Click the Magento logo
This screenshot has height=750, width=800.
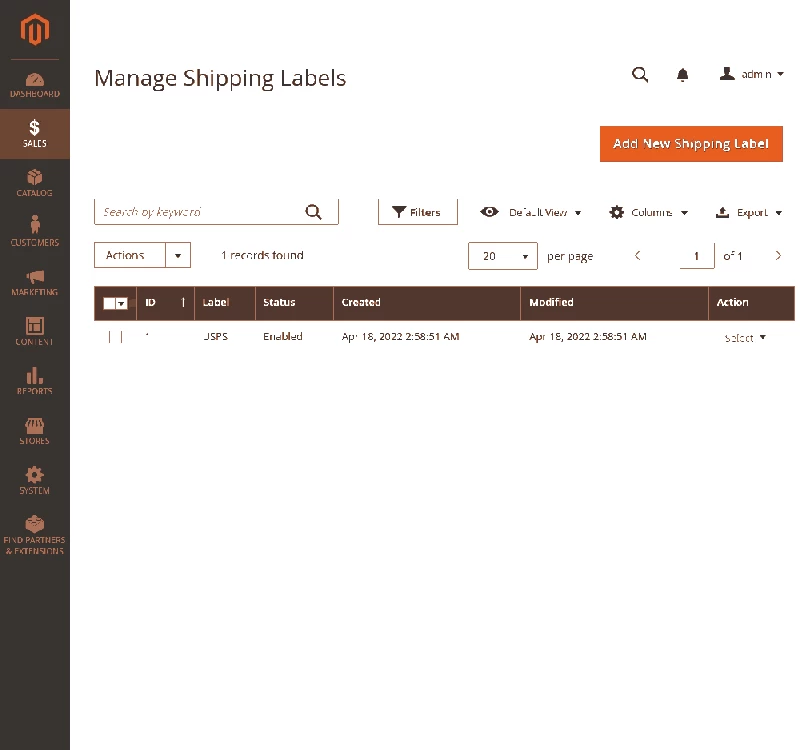click(35, 30)
